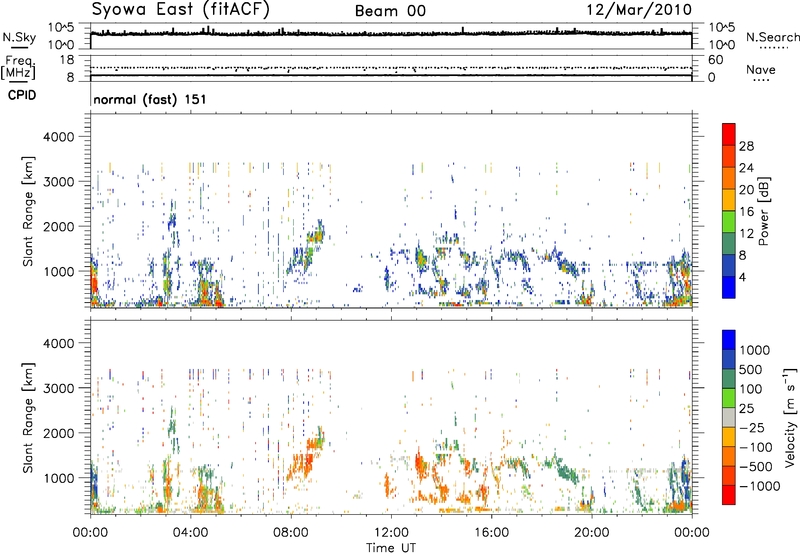The height and width of the screenshot is (554, 800).
Task: Click the '-25' velocity colorbar label
Action: 753,428
